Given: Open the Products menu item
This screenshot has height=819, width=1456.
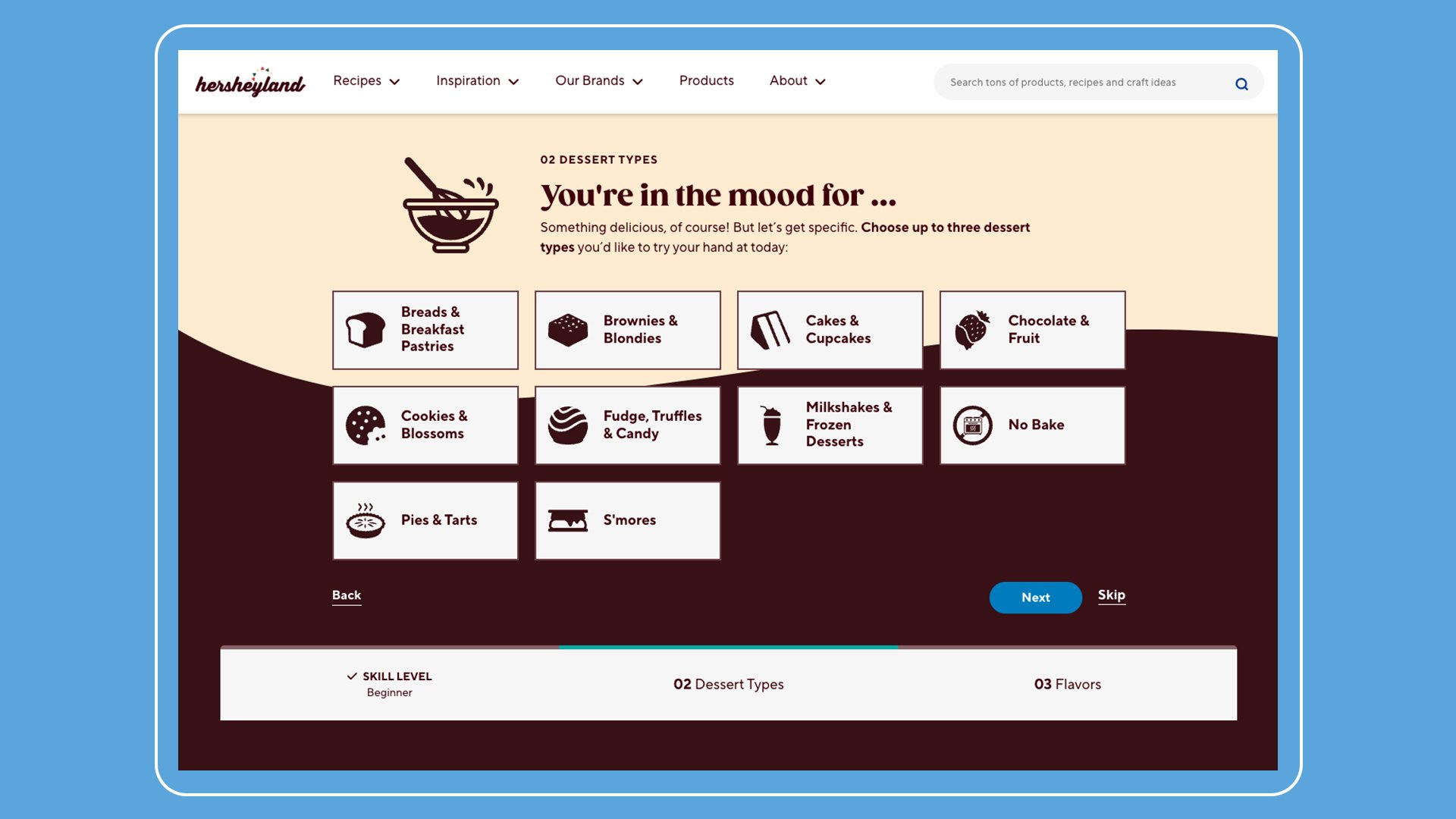Looking at the screenshot, I should click(706, 80).
